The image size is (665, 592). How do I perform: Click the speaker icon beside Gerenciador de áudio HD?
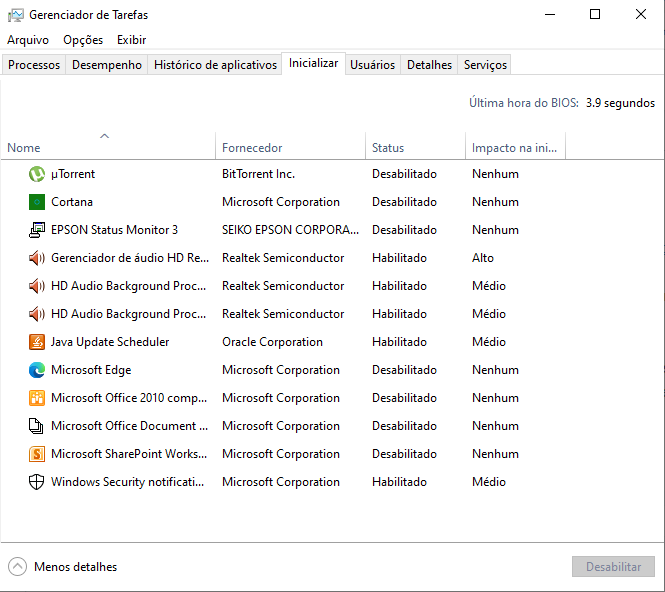click(x=37, y=258)
